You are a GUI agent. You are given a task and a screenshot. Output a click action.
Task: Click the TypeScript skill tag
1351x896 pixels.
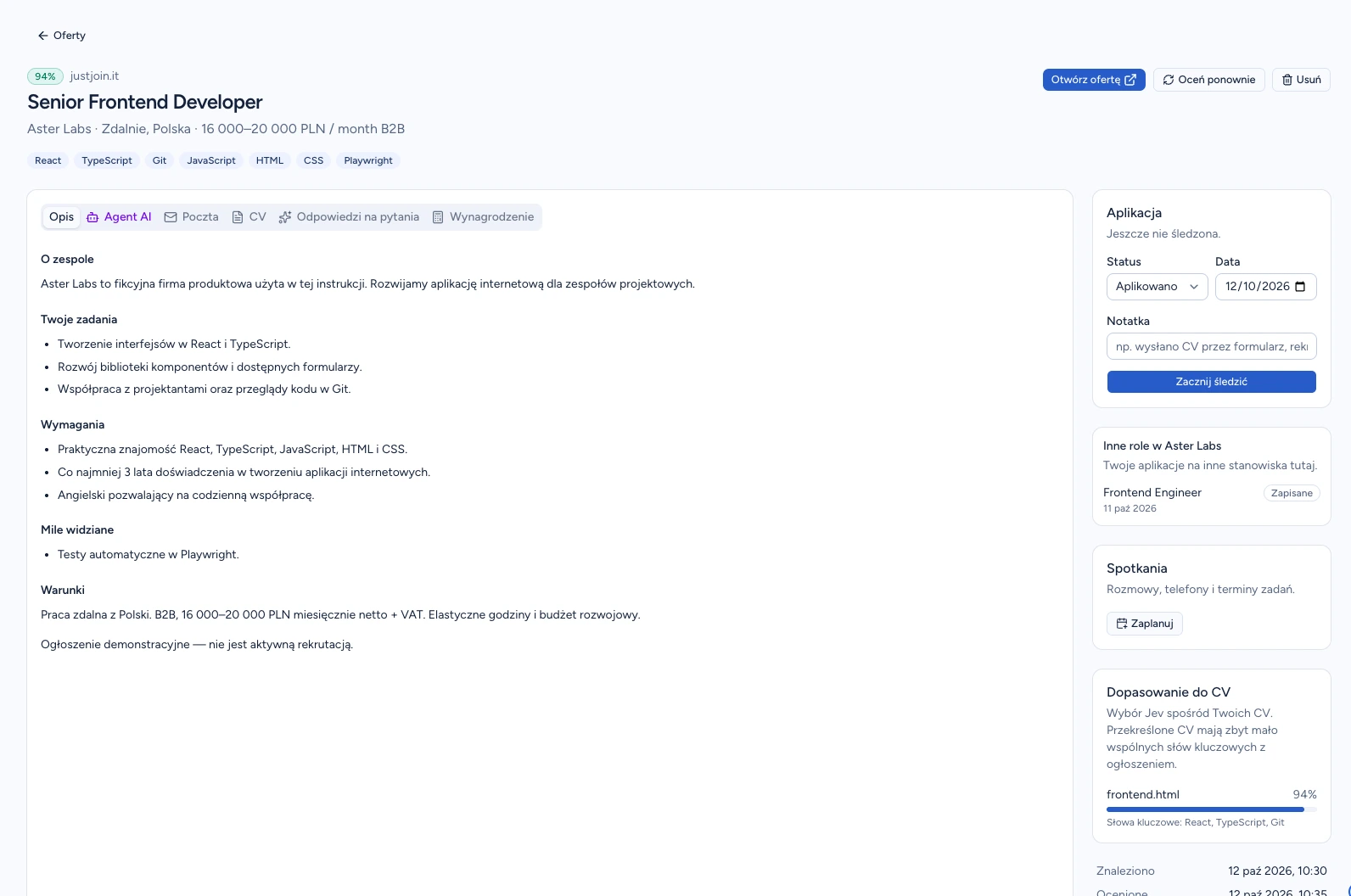click(107, 160)
